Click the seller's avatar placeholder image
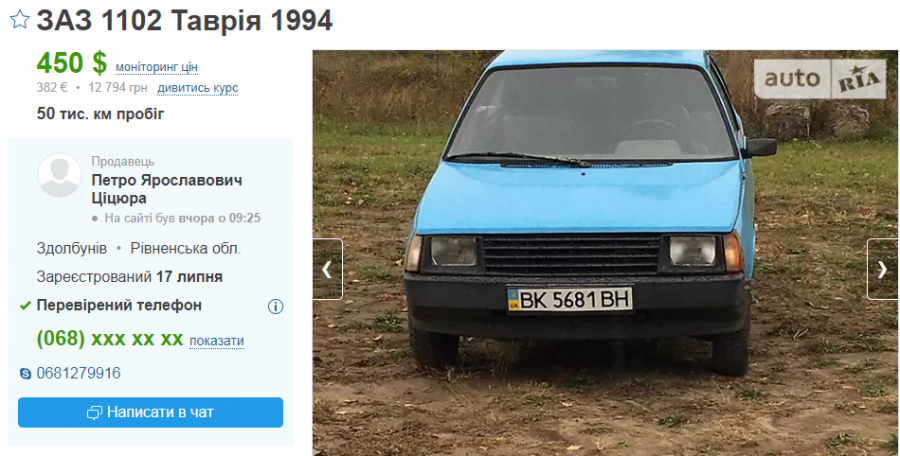 (x=59, y=175)
